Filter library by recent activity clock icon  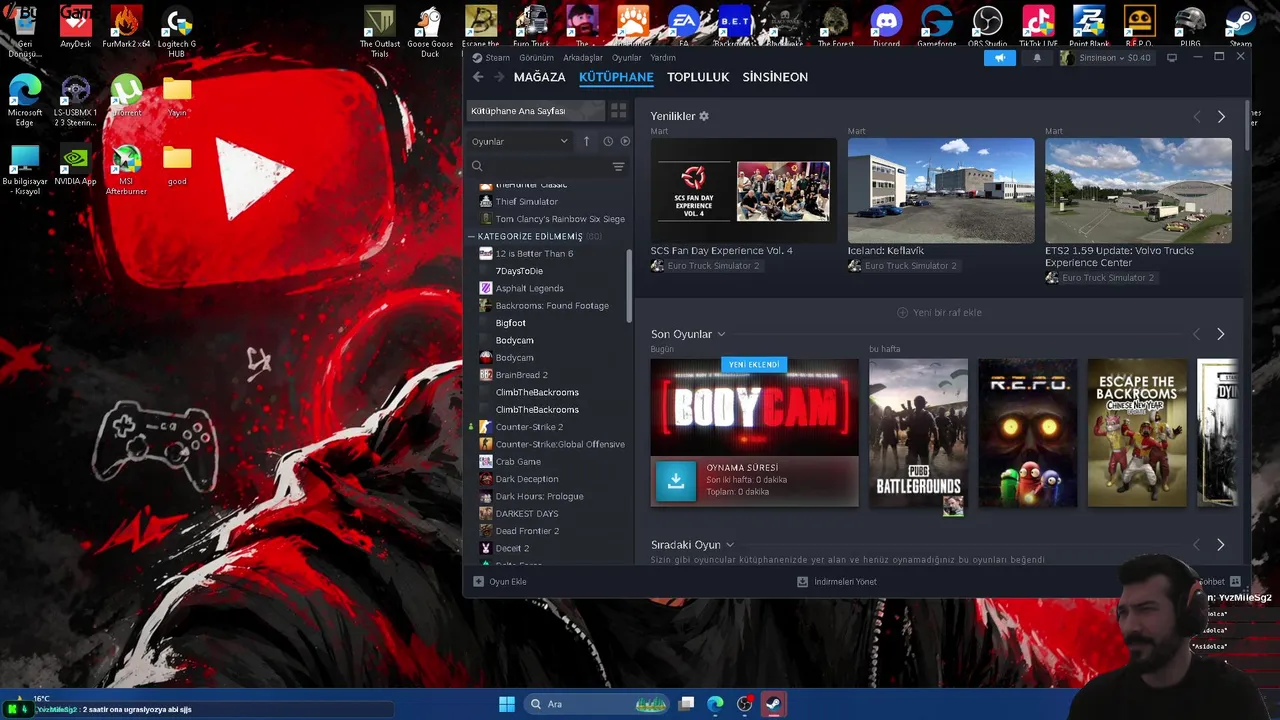607,141
